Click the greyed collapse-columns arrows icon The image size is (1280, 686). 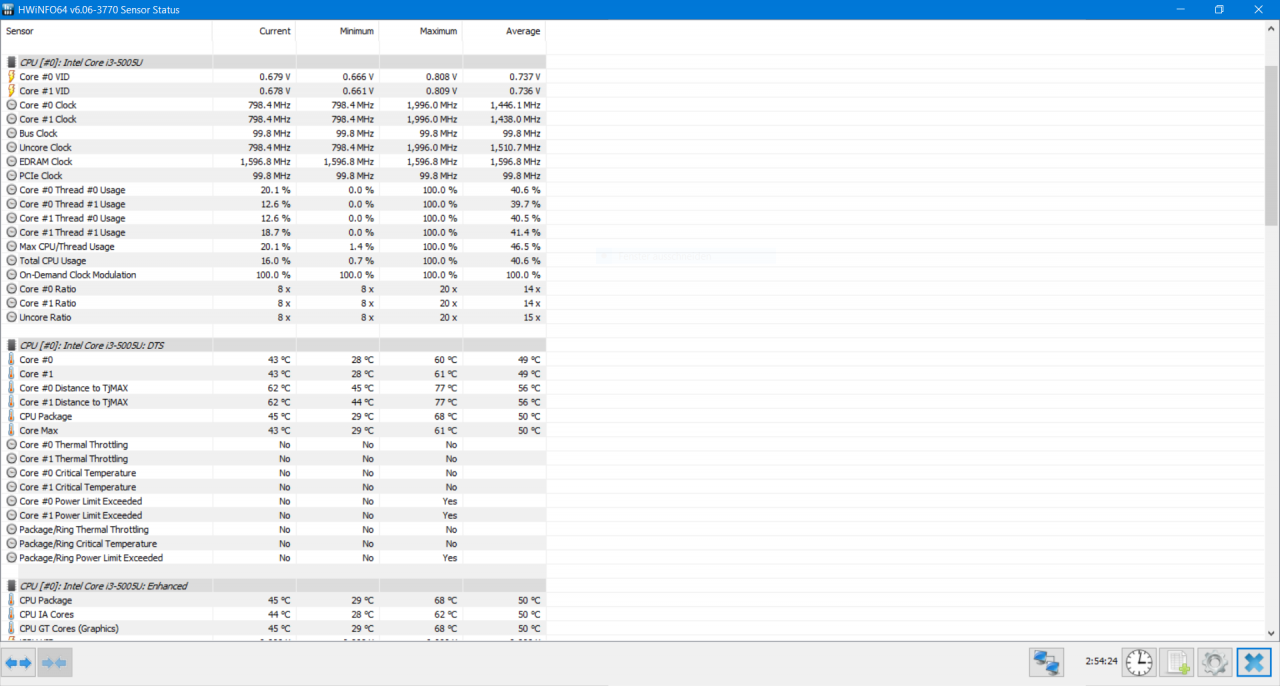click(54, 663)
